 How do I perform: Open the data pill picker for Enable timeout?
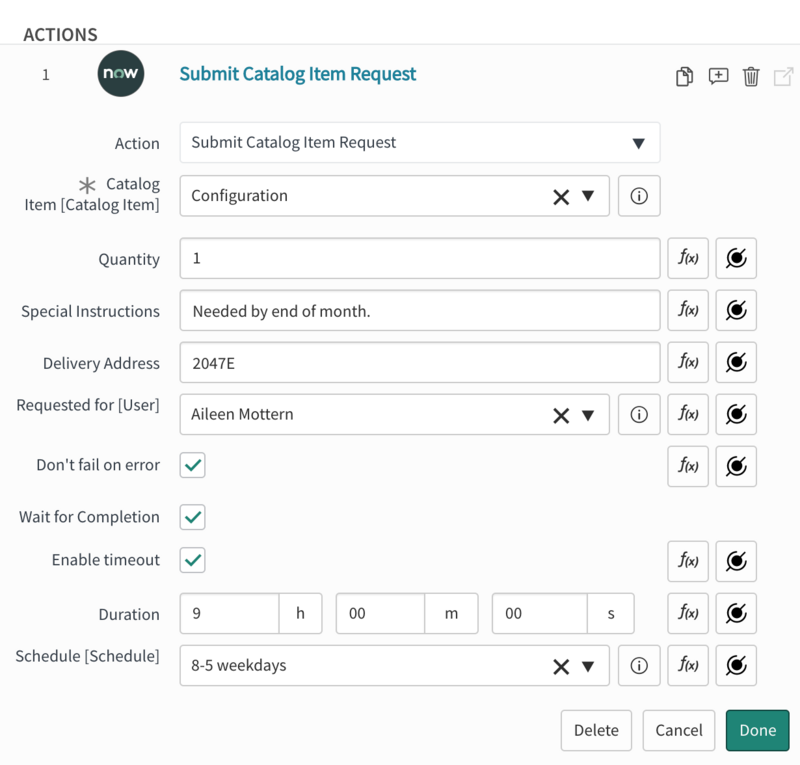(x=736, y=561)
